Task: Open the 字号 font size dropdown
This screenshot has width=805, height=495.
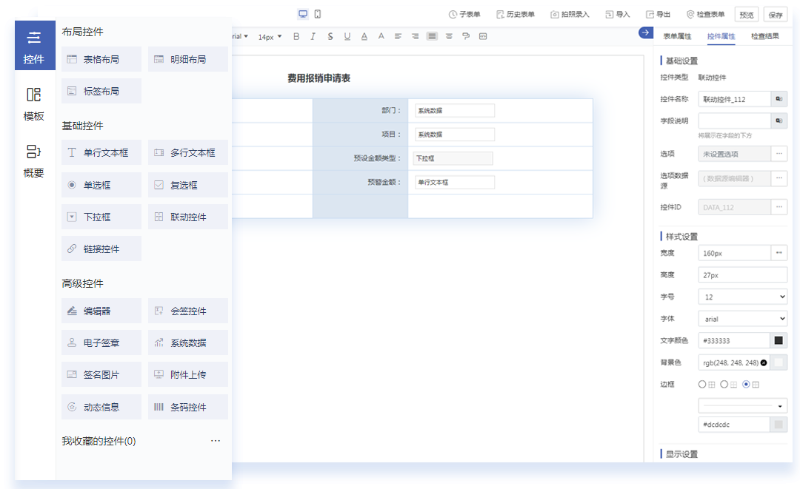Action: click(742, 297)
